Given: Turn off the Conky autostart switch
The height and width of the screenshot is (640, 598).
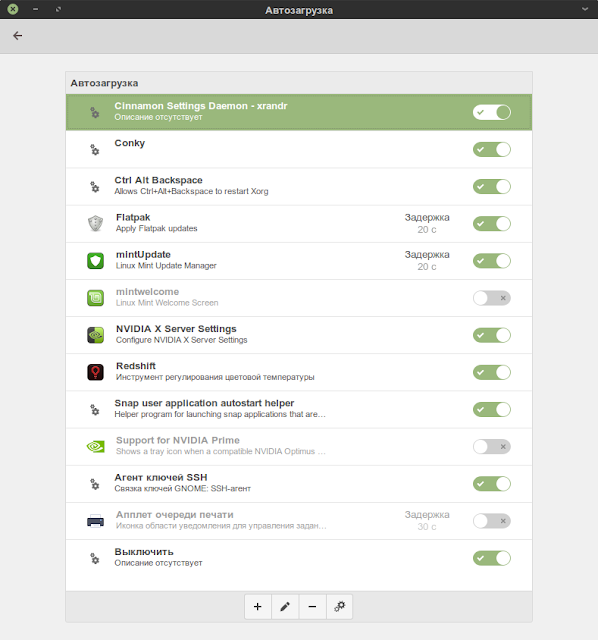Looking at the screenshot, I should coord(492,149).
